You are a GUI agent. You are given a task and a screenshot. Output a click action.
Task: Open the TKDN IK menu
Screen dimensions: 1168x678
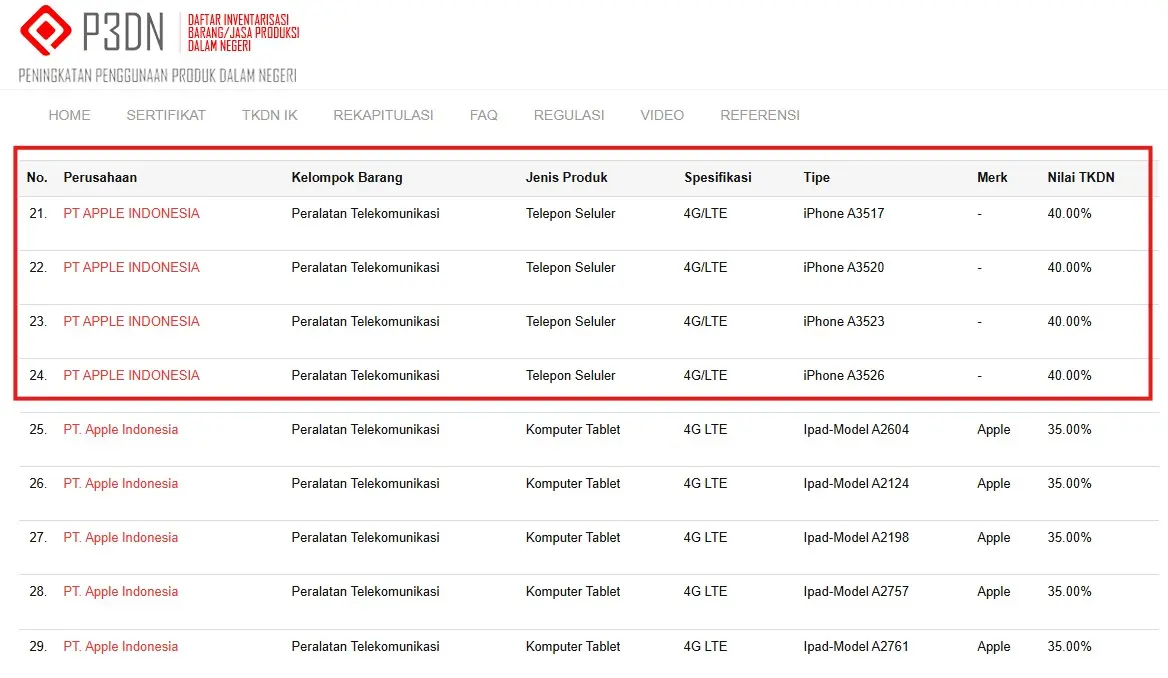[270, 115]
